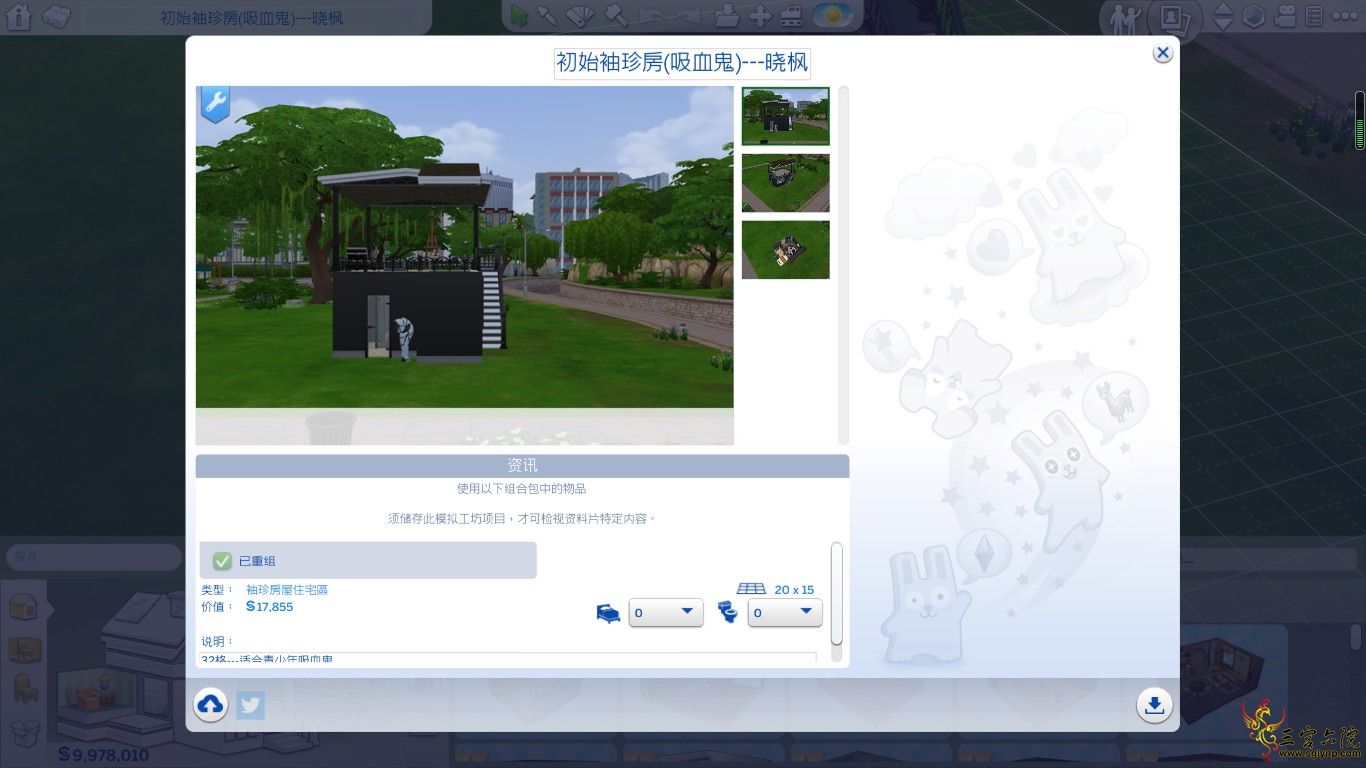Select the Move Lot cross-arrows tool
This screenshot has width=1366, height=768.
(x=760, y=16)
